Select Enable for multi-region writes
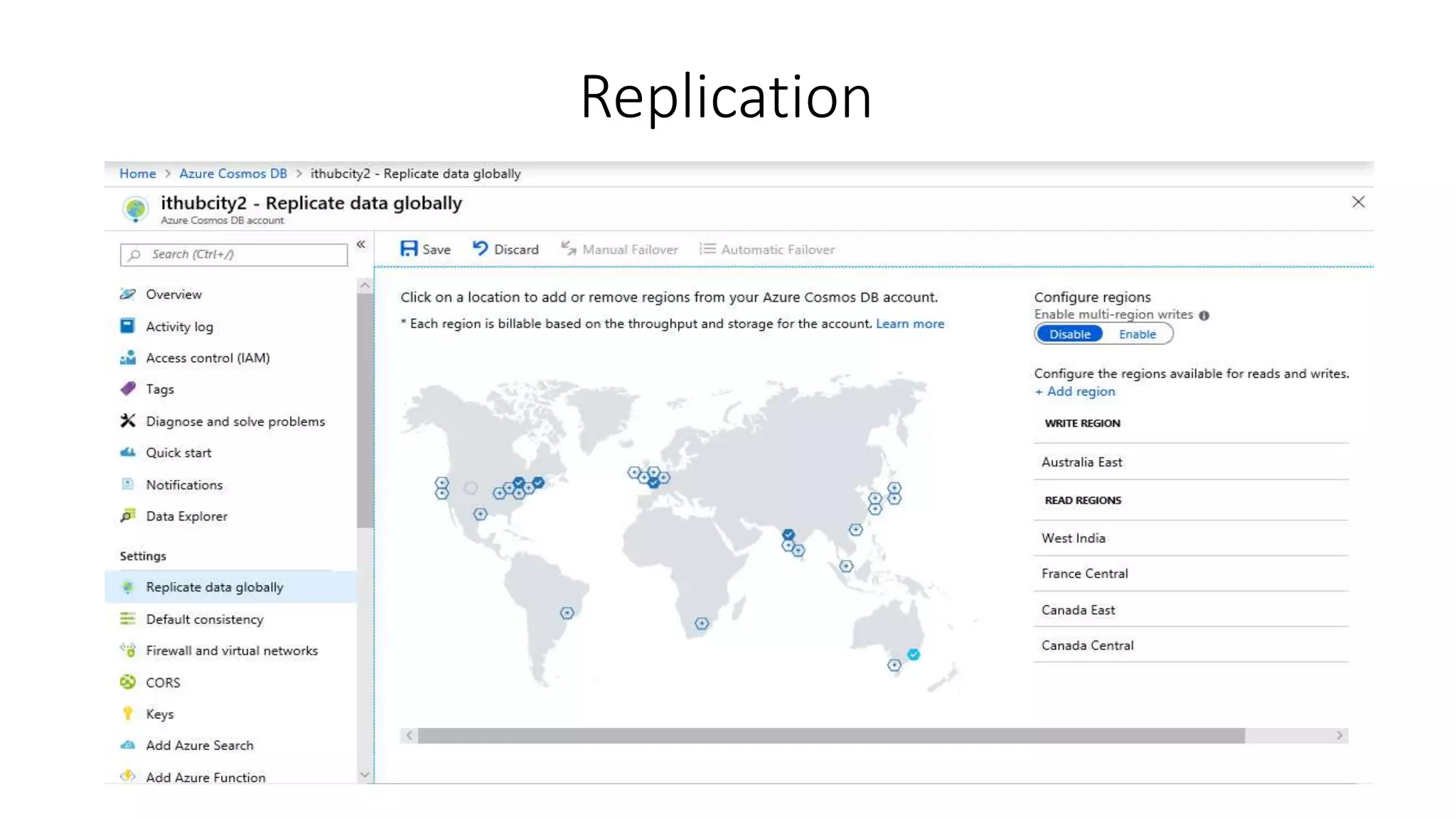 pos(1137,334)
